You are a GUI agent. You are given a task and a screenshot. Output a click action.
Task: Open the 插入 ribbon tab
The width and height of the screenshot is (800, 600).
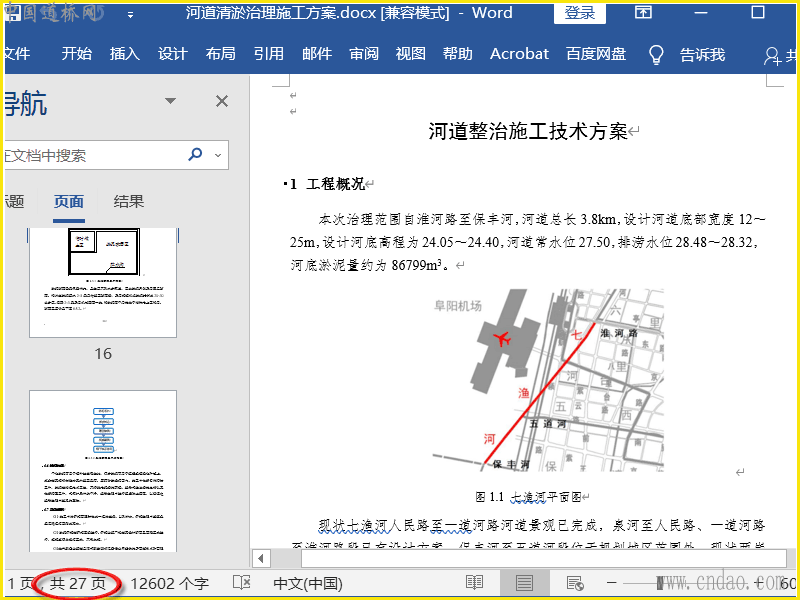[x=125, y=54]
